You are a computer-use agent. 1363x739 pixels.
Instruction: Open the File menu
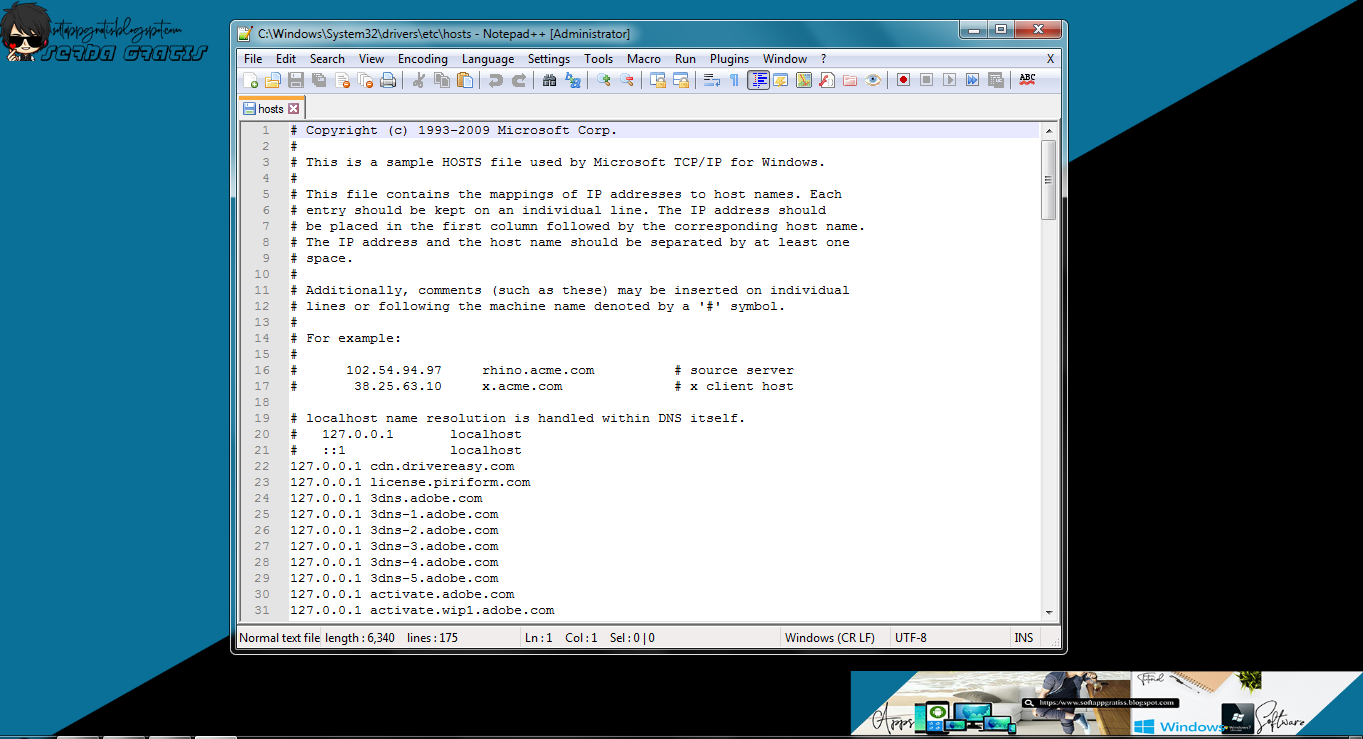tap(253, 59)
